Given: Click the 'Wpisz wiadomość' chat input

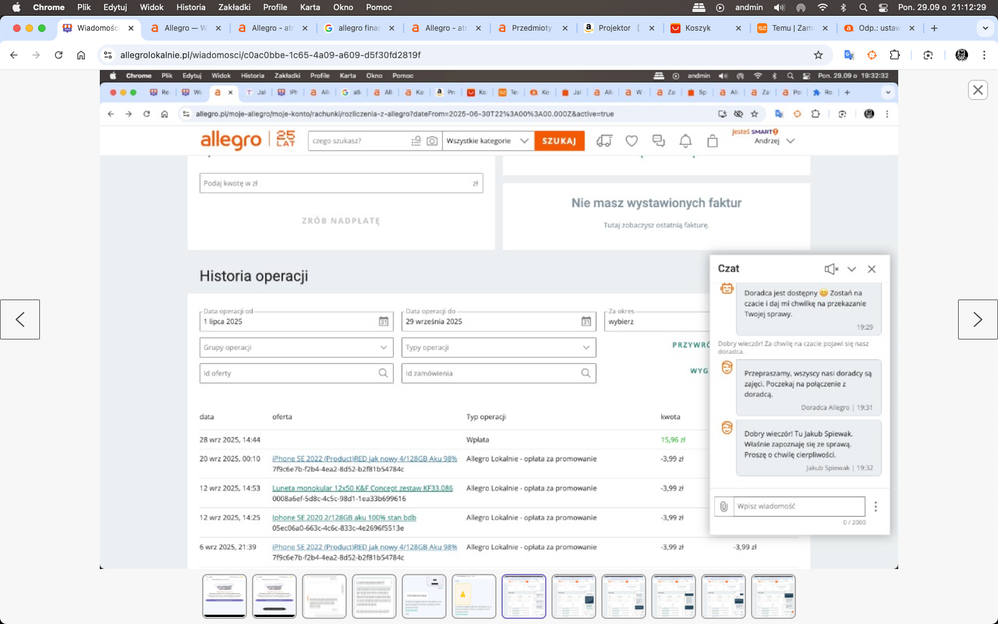Looking at the screenshot, I should [x=799, y=506].
